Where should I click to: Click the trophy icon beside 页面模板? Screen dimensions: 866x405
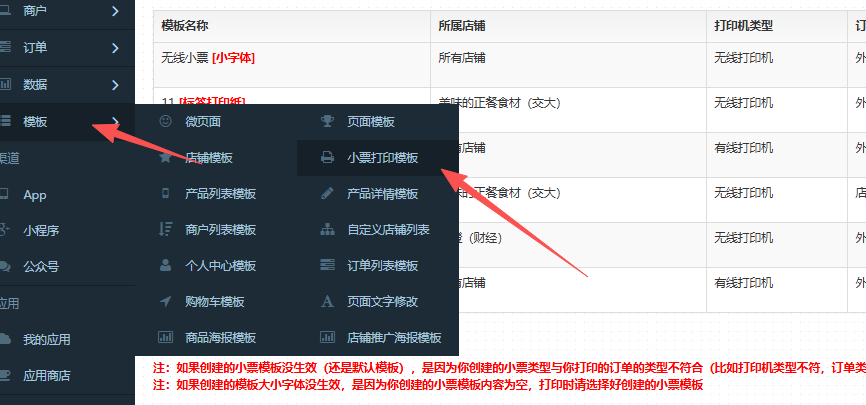pyautogui.click(x=327, y=121)
